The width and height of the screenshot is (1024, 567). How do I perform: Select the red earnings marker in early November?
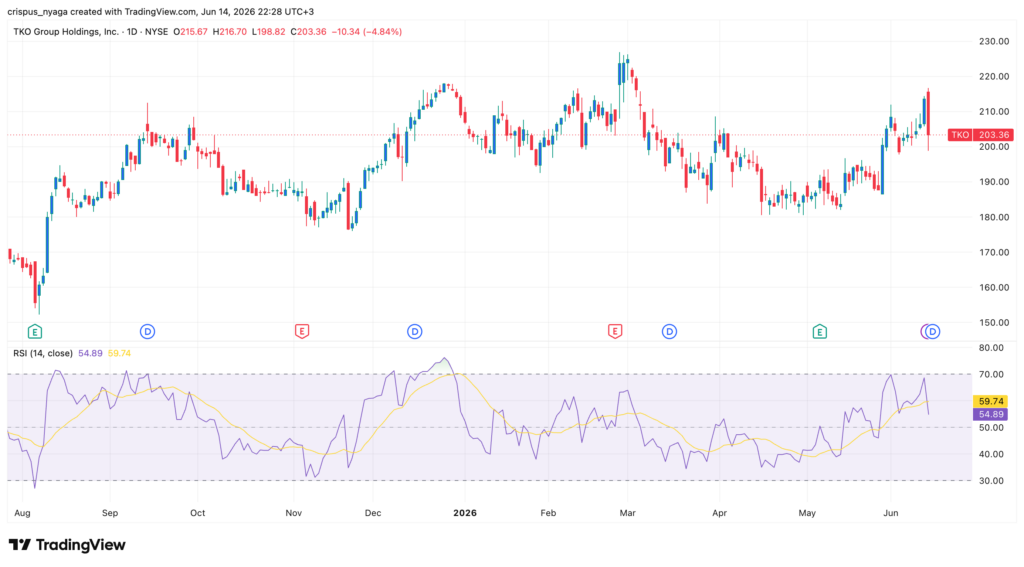tap(301, 332)
